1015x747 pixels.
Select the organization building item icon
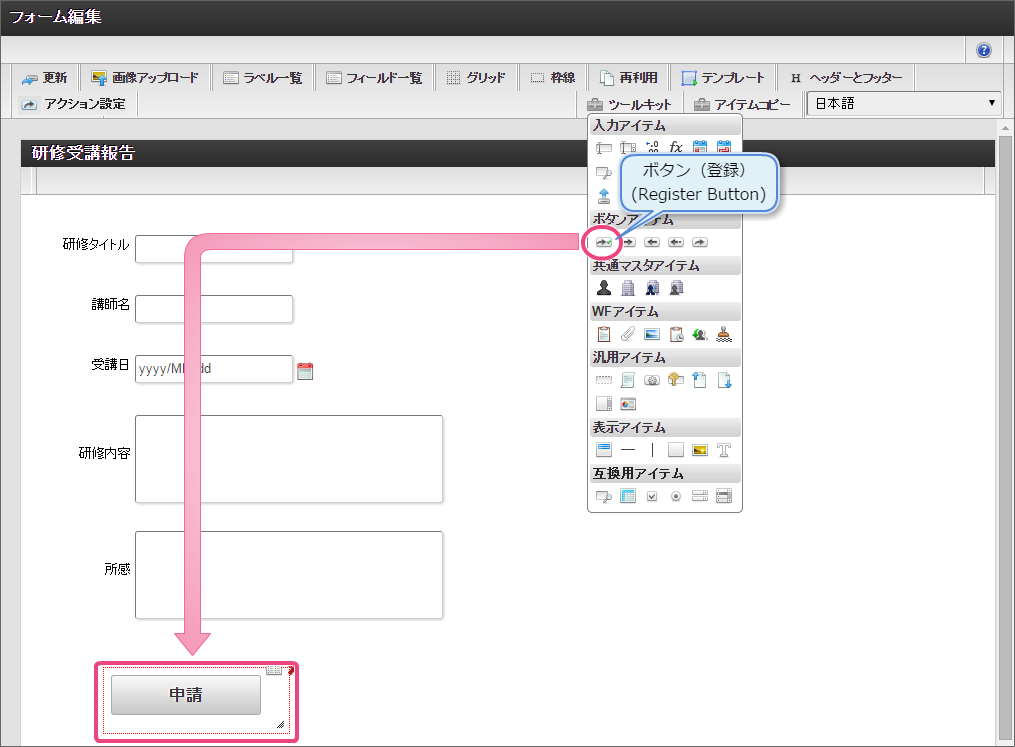(628, 287)
